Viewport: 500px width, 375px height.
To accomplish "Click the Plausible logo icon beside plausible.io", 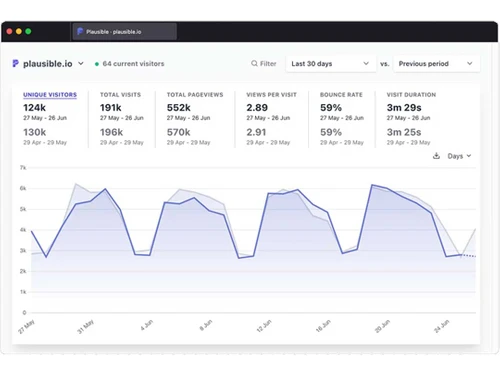I will click(x=15, y=63).
